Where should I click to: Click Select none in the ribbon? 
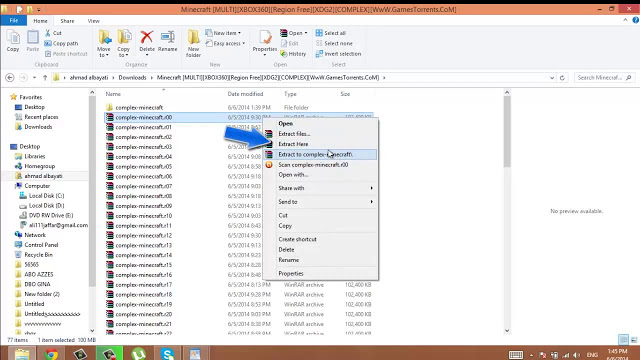pyautogui.click(x=334, y=43)
